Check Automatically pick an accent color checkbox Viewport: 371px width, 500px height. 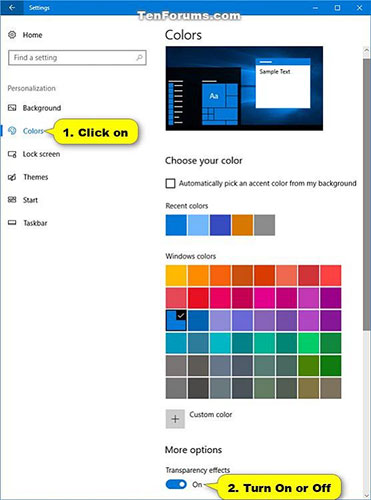pos(170,183)
